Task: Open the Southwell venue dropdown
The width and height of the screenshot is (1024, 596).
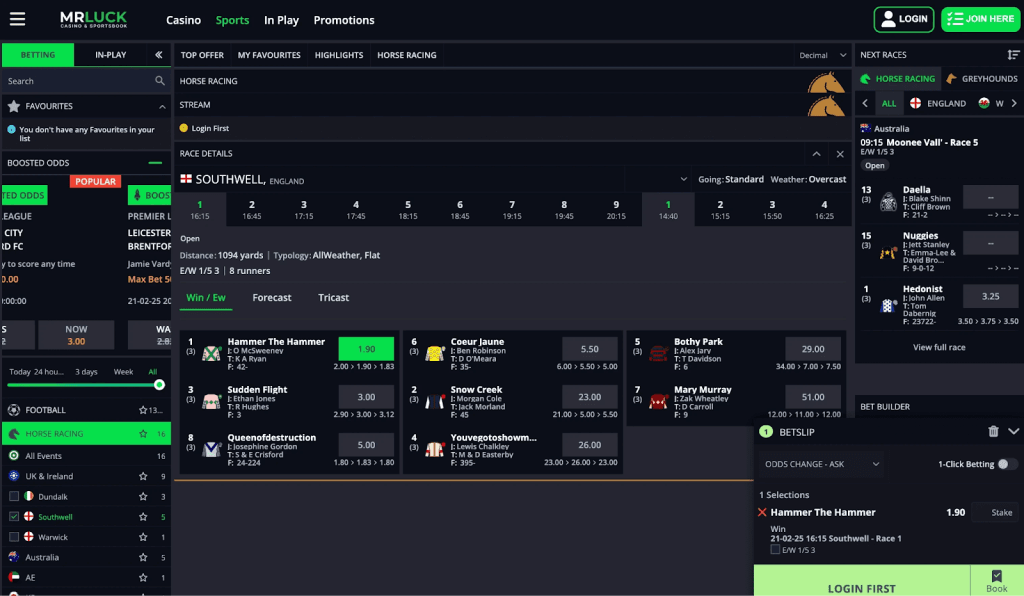Action: coord(683,179)
